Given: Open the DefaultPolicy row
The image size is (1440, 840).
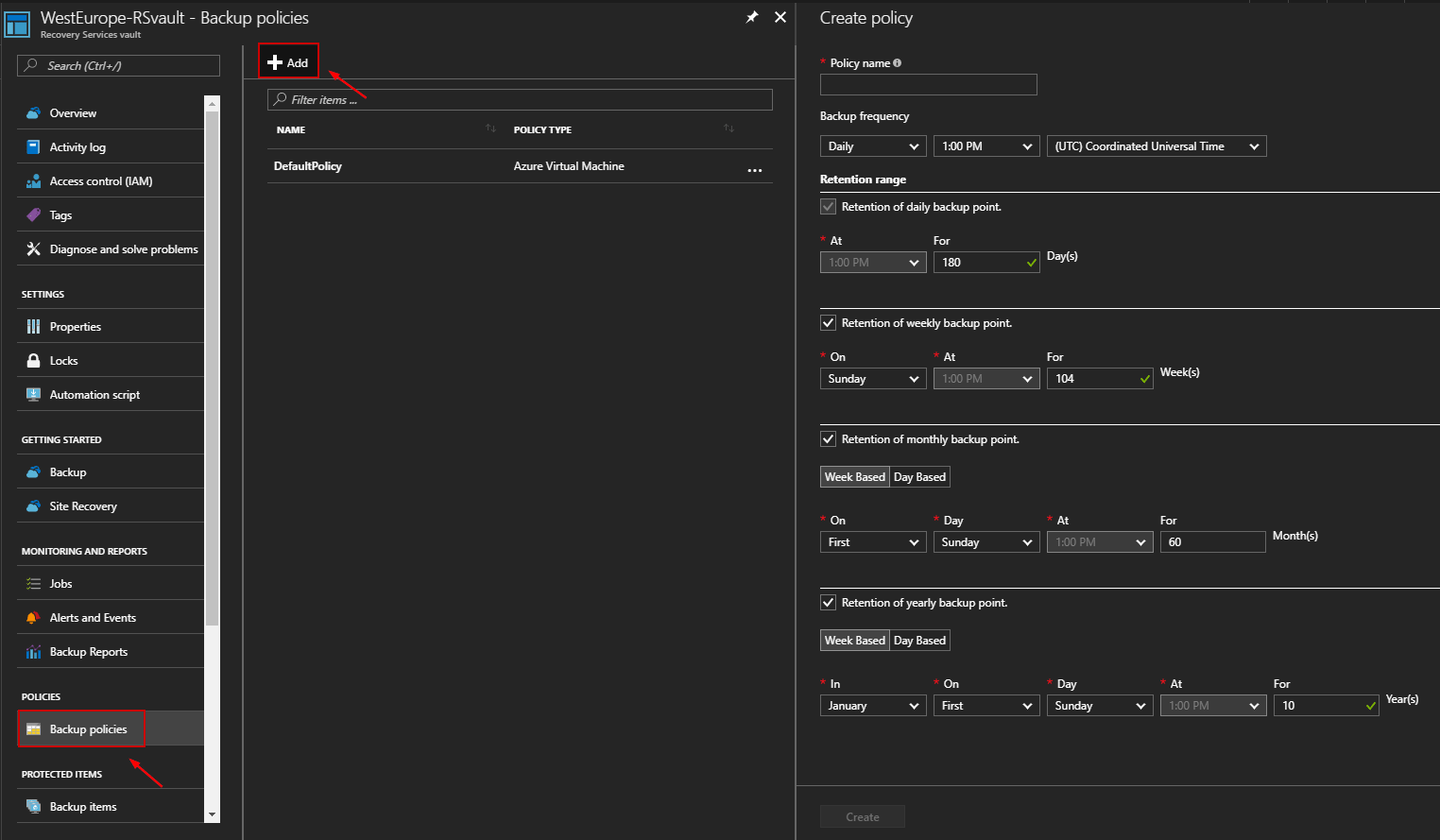Looking at the screenshot, I should pos(520,166).
